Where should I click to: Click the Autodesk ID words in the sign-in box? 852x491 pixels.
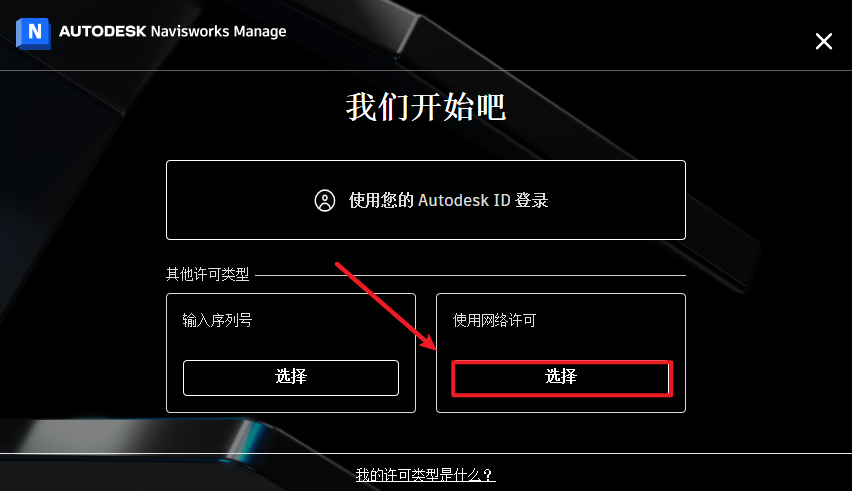464,200
